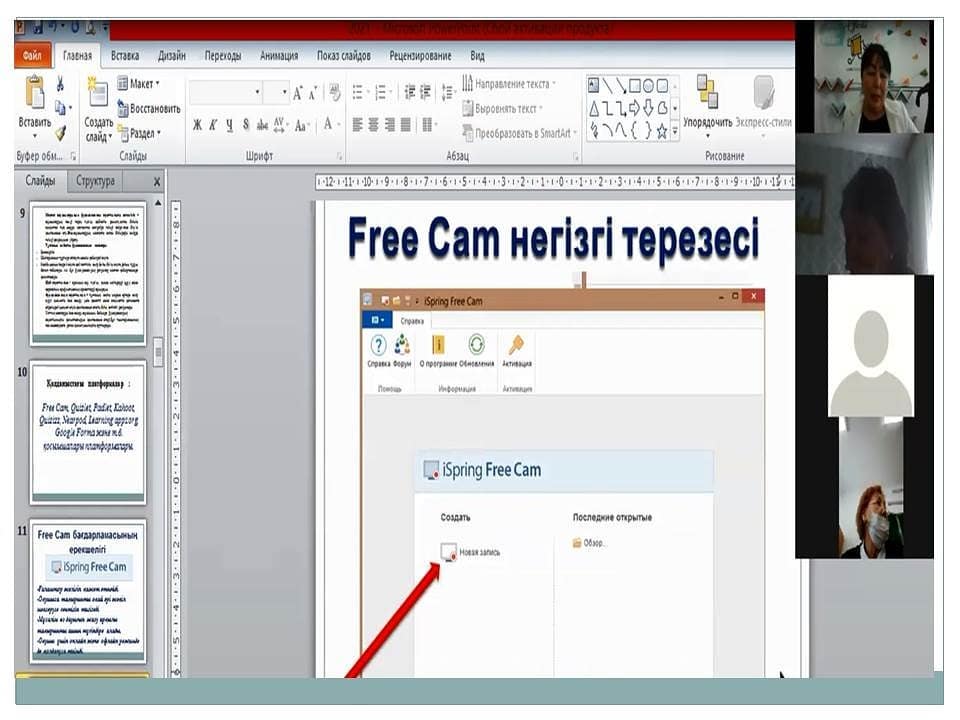Click the Восстановить reset button
Viewport: 960px width, 720px height.
pos(149,108)
